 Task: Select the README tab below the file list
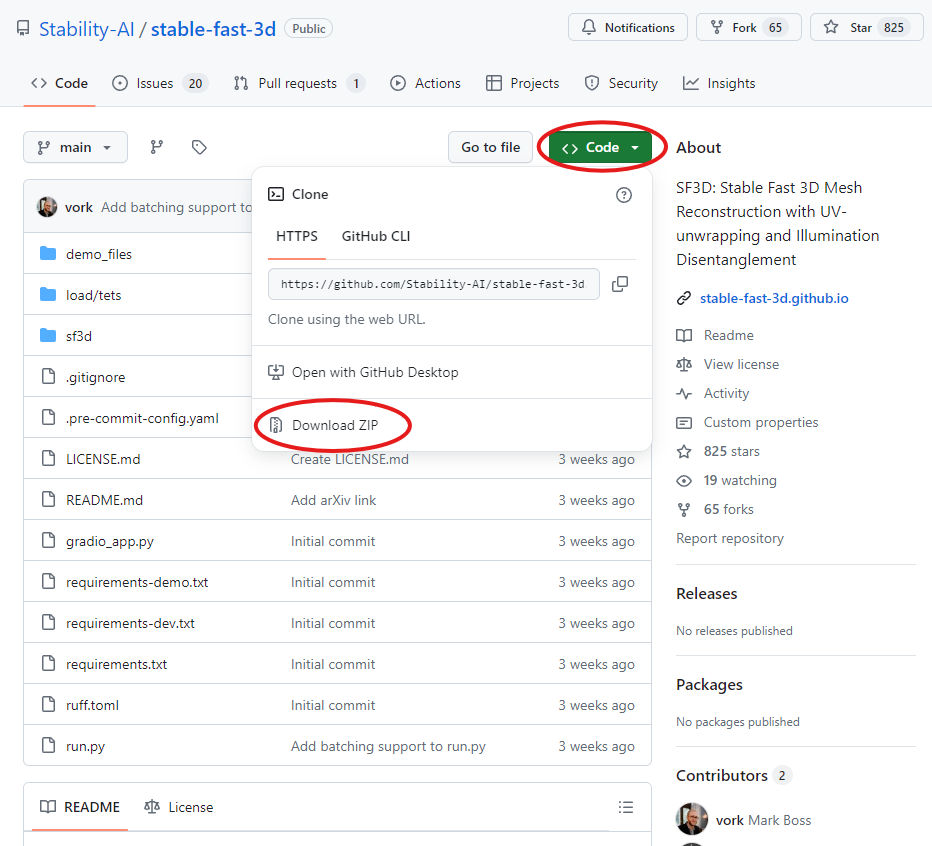coord(80,807)
